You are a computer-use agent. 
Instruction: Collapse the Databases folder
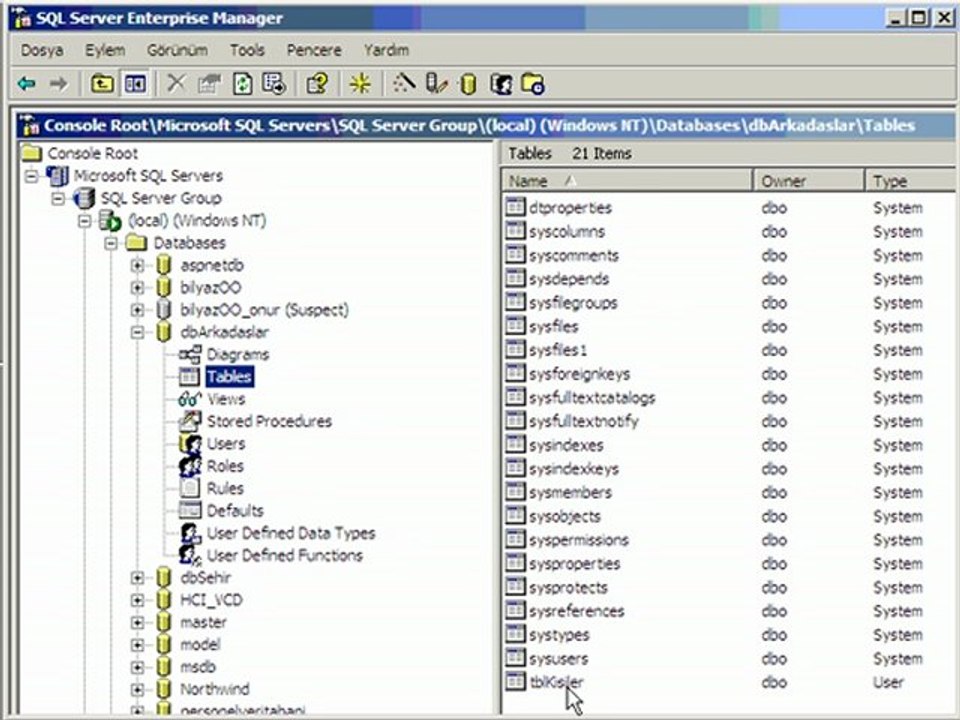pos(111,243)
